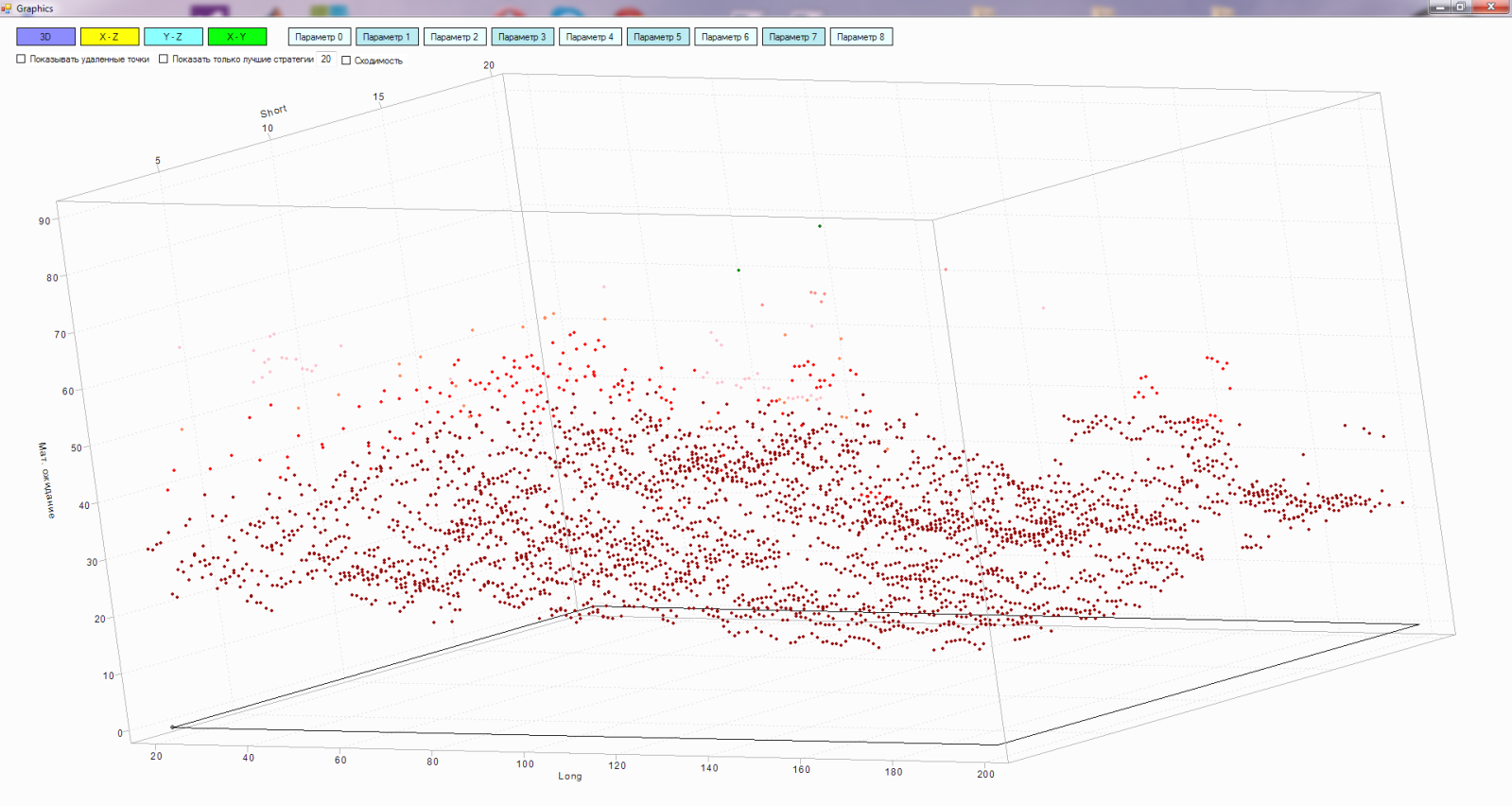
Task: Click the 5 tick on Short axis
Action: pyautogui.click(x=158, y=161)
